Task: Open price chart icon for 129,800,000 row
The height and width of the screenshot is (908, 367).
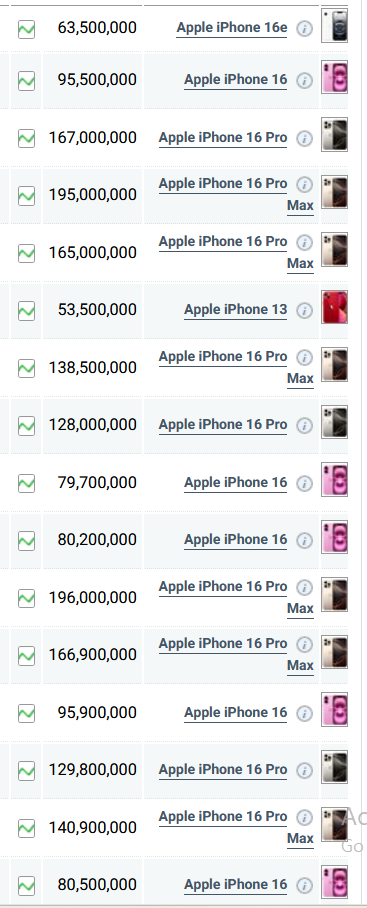Action: coord(26,771)
